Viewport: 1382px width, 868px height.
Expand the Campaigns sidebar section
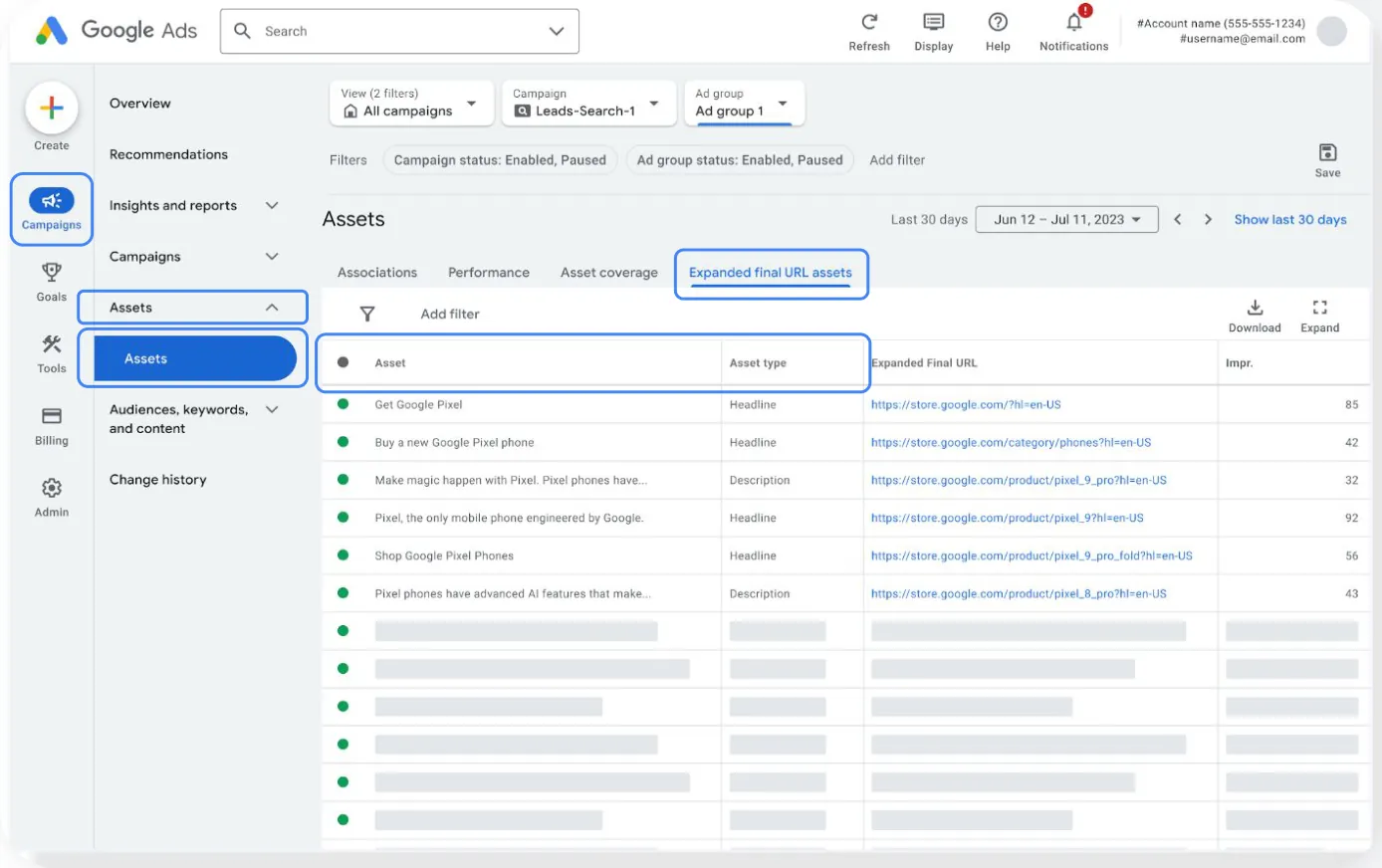pos(272,256)
